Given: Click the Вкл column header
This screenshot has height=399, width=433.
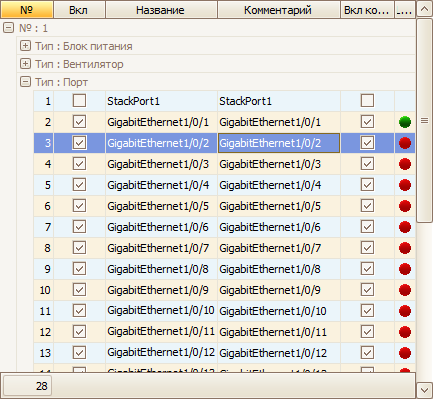Looking at the screenshot, I should [79, 9].
